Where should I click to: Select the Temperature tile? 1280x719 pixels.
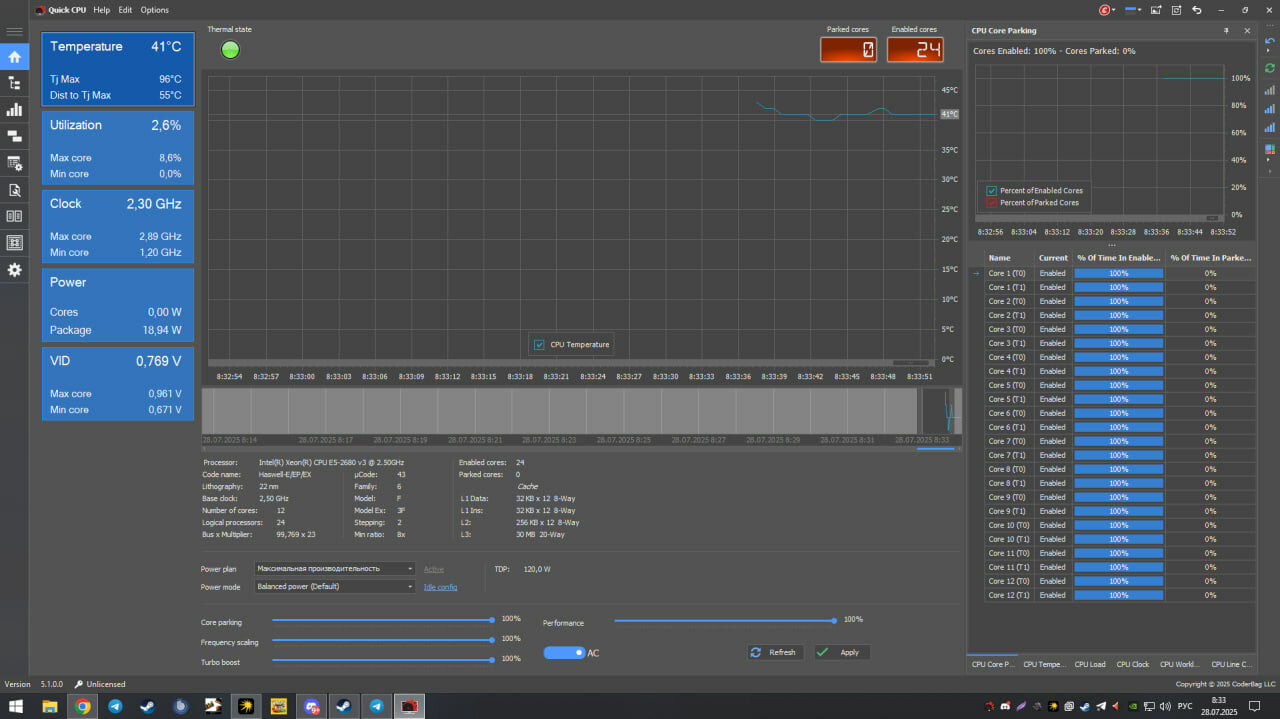(x=117, y=68)
